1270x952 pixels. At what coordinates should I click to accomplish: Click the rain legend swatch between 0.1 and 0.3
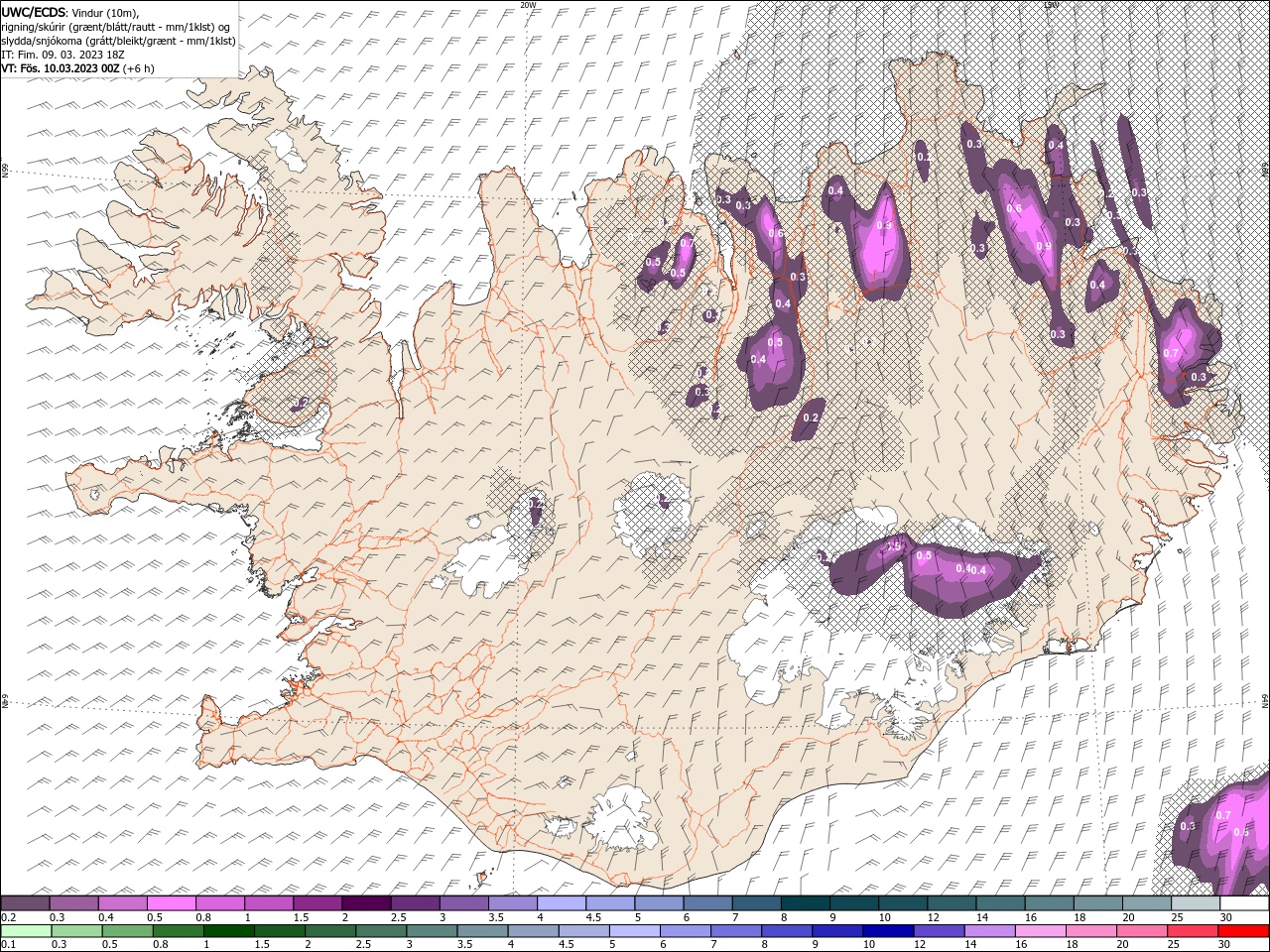pyautogui.click(x=26, y=931)
